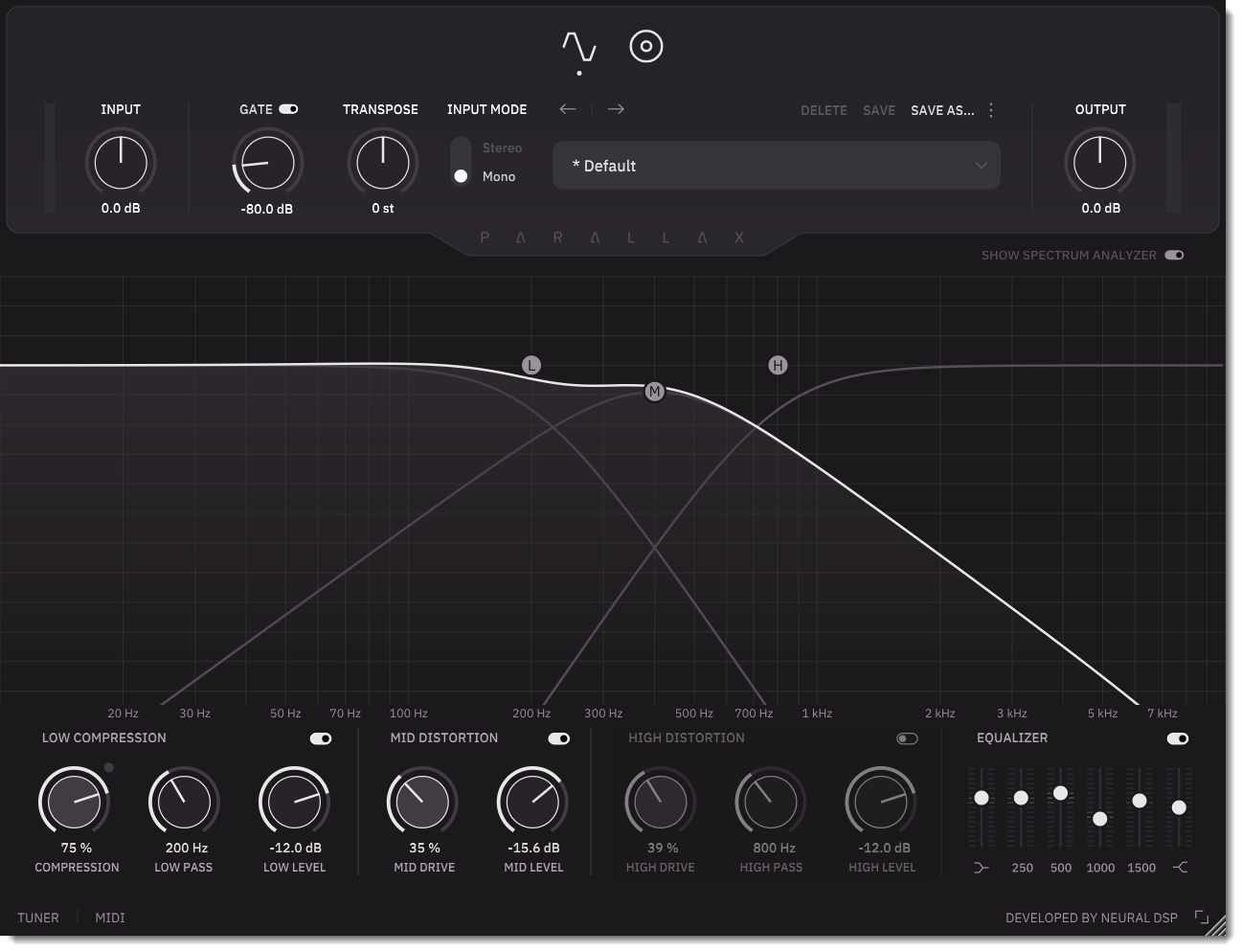This screenshot has width=1242, height=952.
Task: Go to next preset with right arrow
Action: coord(616,109)
